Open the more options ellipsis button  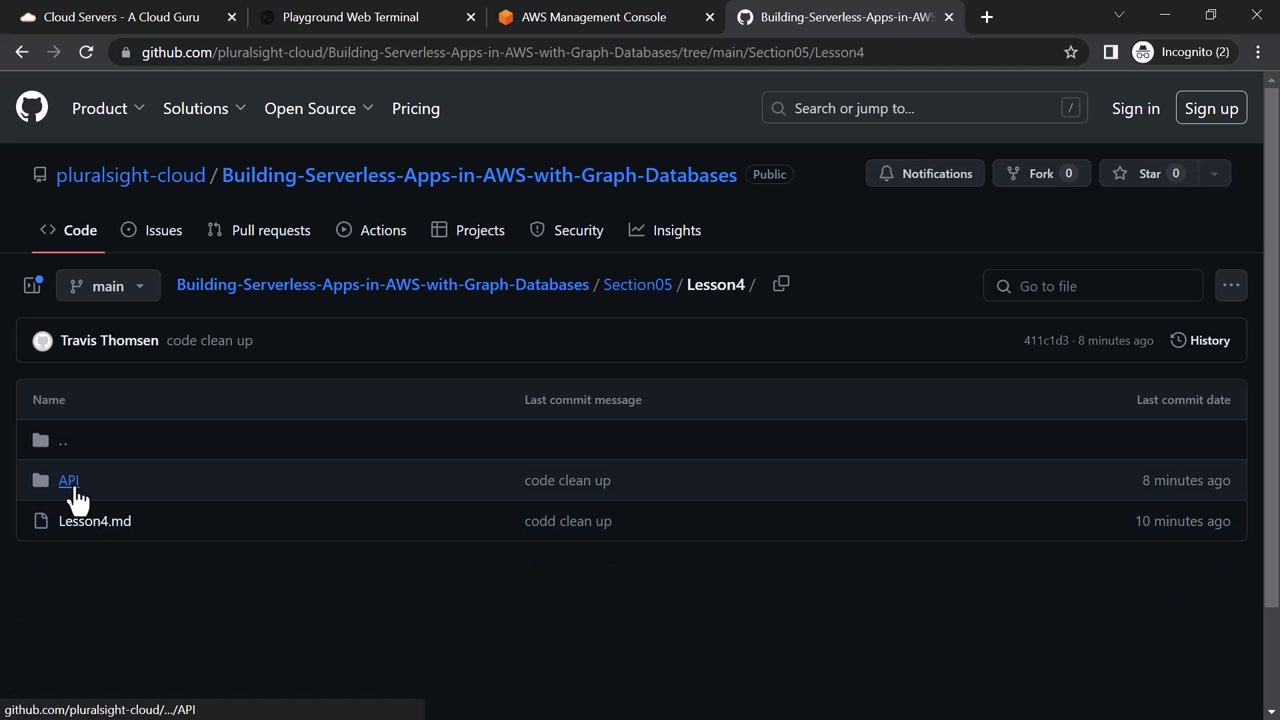click(1231, 286)
